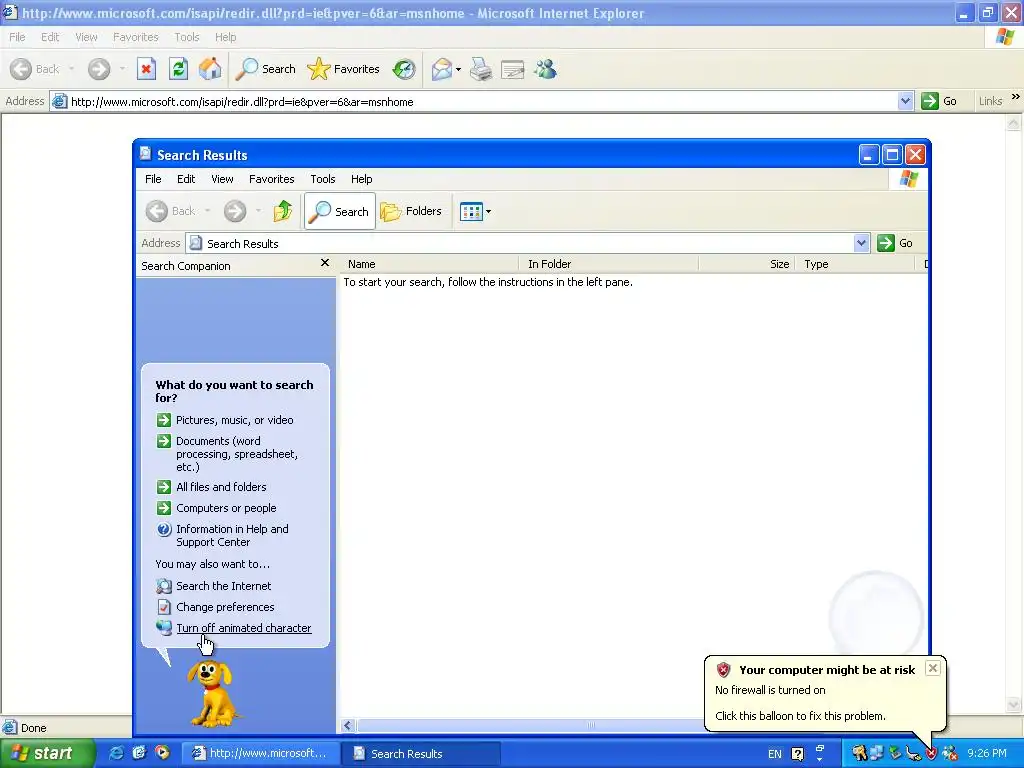This screenshot has width=1024, height=768.
Task: Expand the Back history arrow in Search Results
Action: tap(208, 211)
